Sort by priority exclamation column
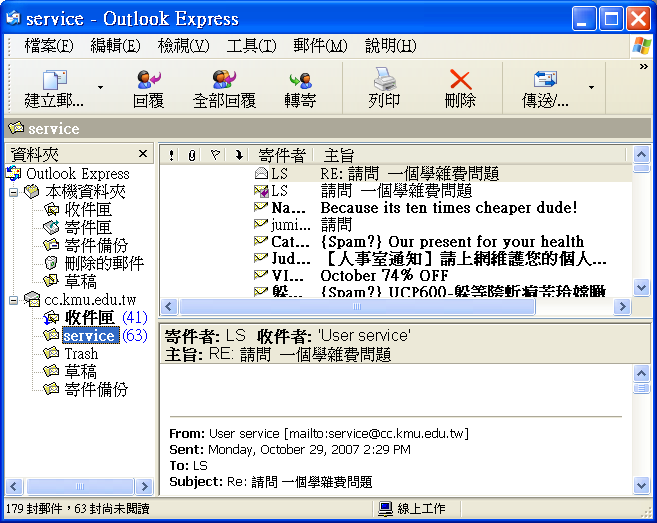Image resolution: width=657 pixels, height=523 pixels. (x=171, y=155)
